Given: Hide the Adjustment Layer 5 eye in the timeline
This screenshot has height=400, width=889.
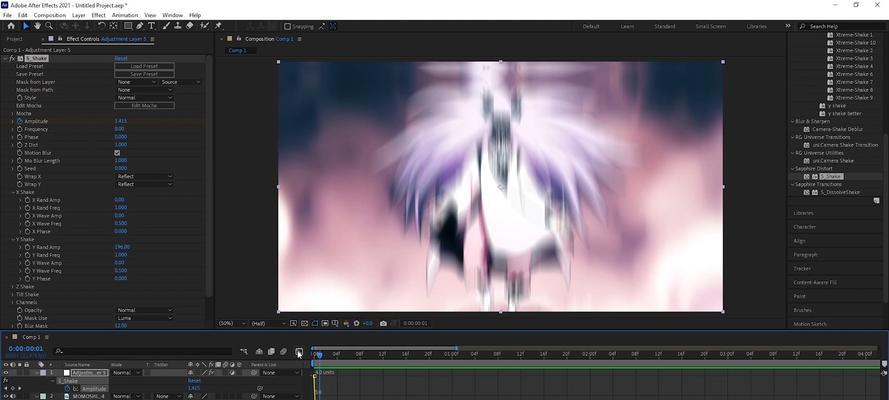Looking at the screenshot, I should pos(6,373).
